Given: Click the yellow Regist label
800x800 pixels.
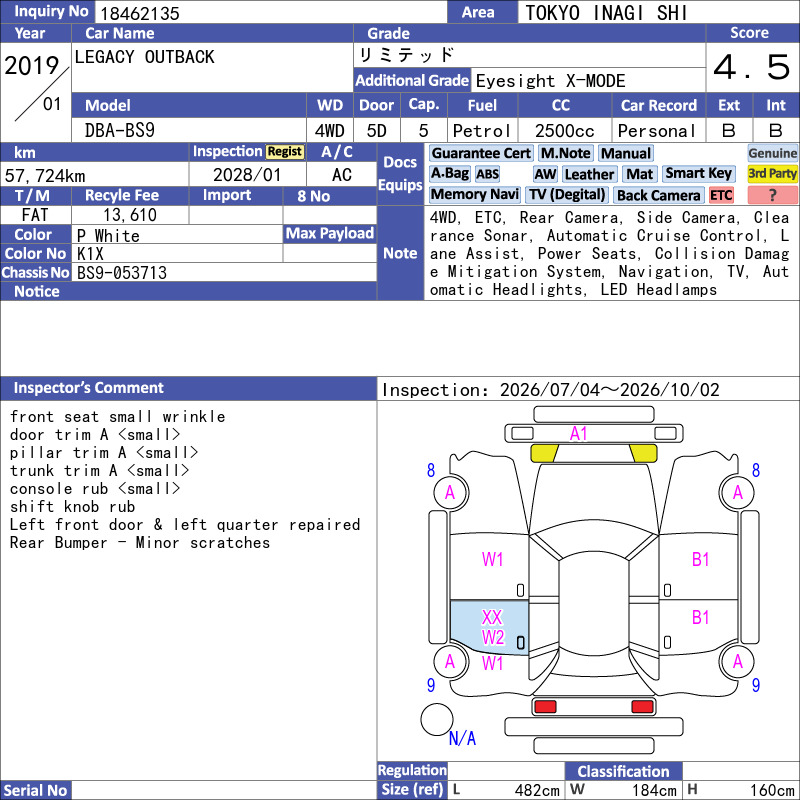Looking at the screenshot, I should coord(285,152).
